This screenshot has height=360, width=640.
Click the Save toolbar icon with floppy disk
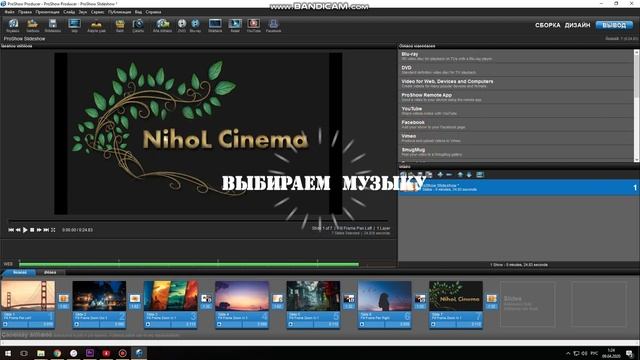(53, 24)
